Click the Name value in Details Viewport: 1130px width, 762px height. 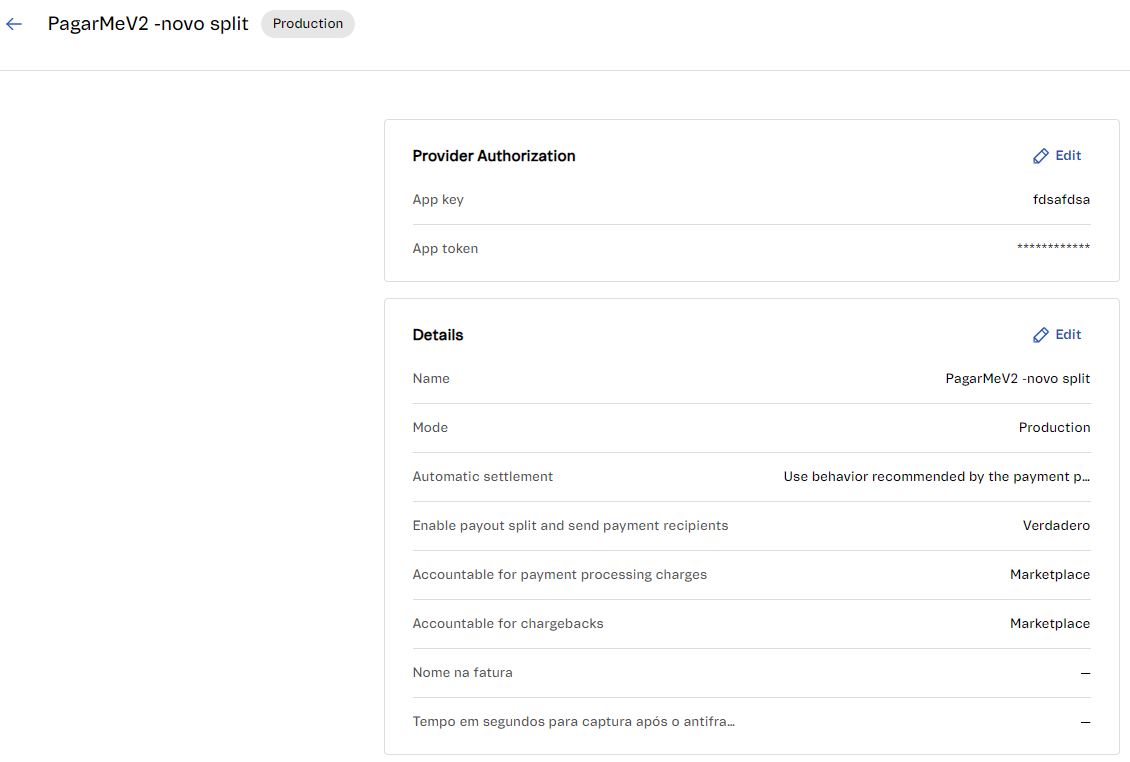[x=1018, y=379]
